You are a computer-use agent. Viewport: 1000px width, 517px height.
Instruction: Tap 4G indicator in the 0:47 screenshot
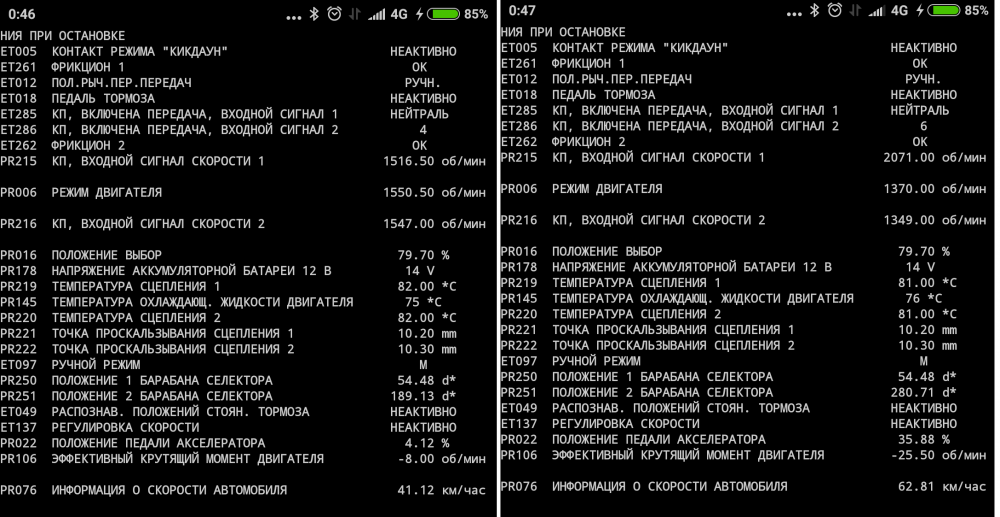tap(900, 10)
